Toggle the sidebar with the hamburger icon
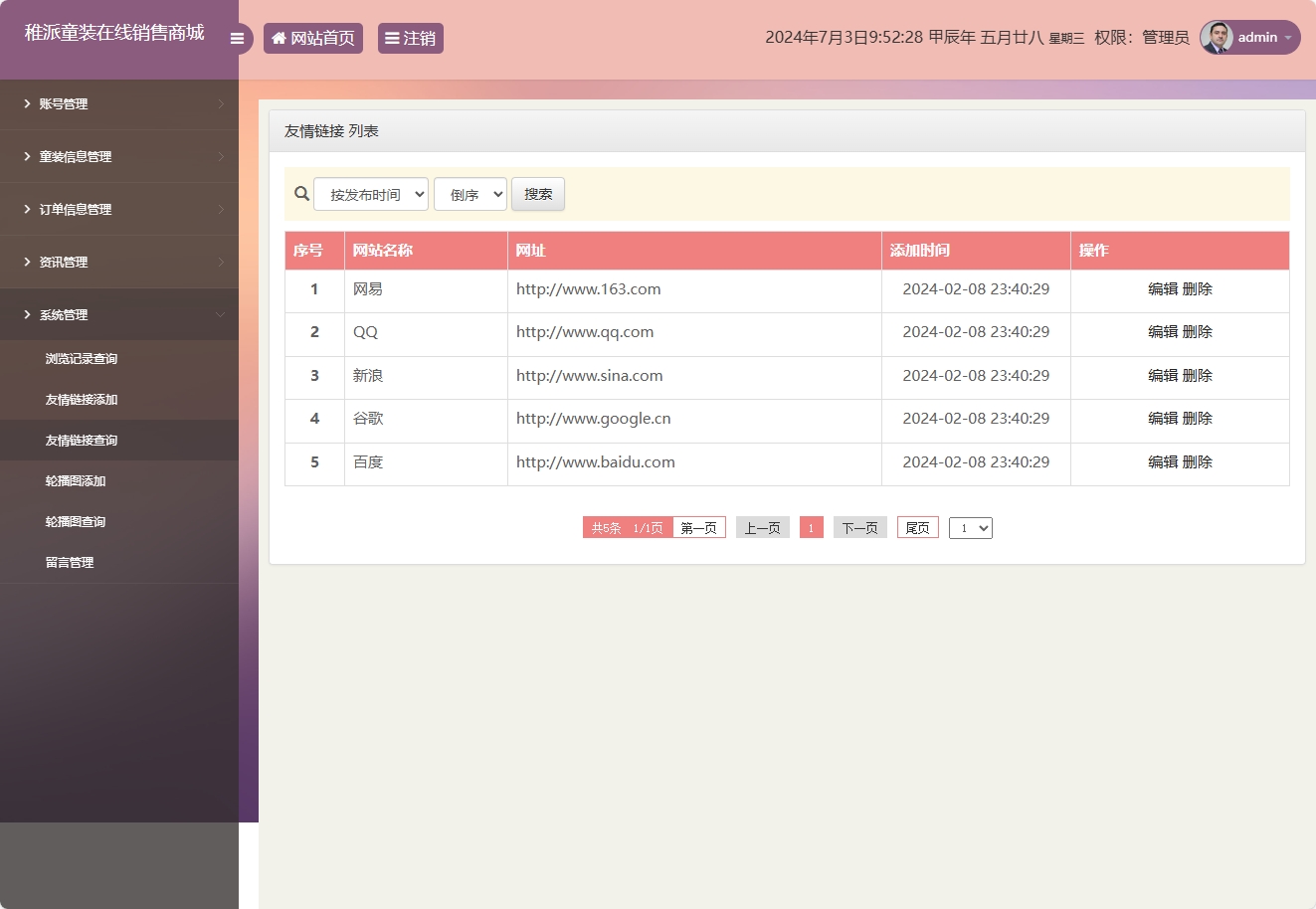This screenshot has height=909, width=1316. (238, 38)
